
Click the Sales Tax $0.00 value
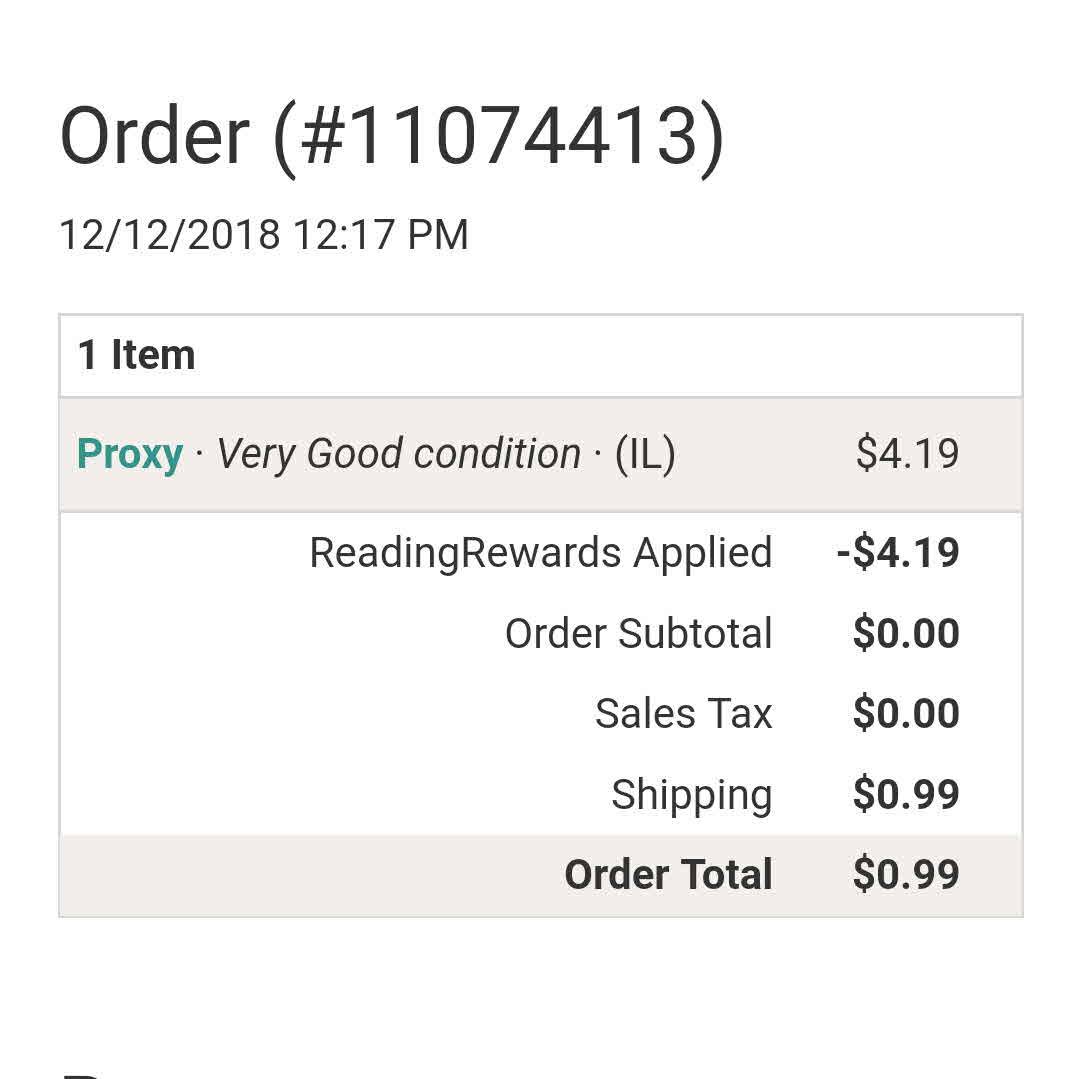coord(906,714)
